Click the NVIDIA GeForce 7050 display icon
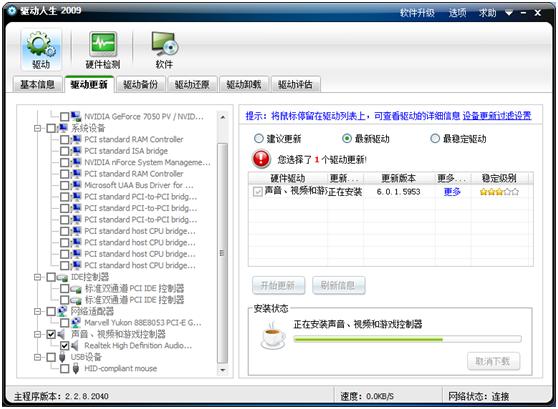The height and width of the screenshot is (409, 558). click(76, 116)
